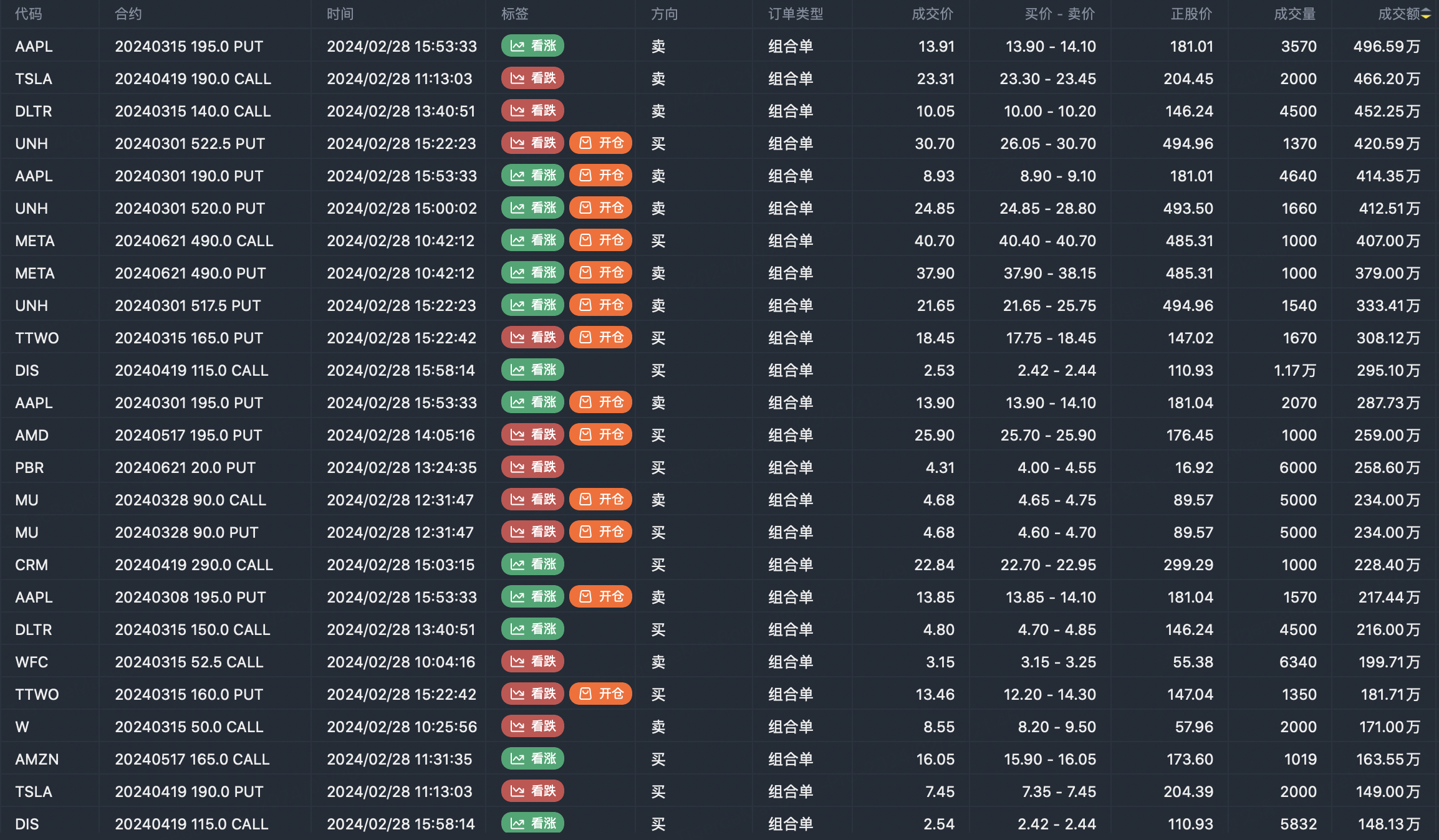Select the W 20240315 50.0 CALL row

pyautogui.click(x=189, y=727)
